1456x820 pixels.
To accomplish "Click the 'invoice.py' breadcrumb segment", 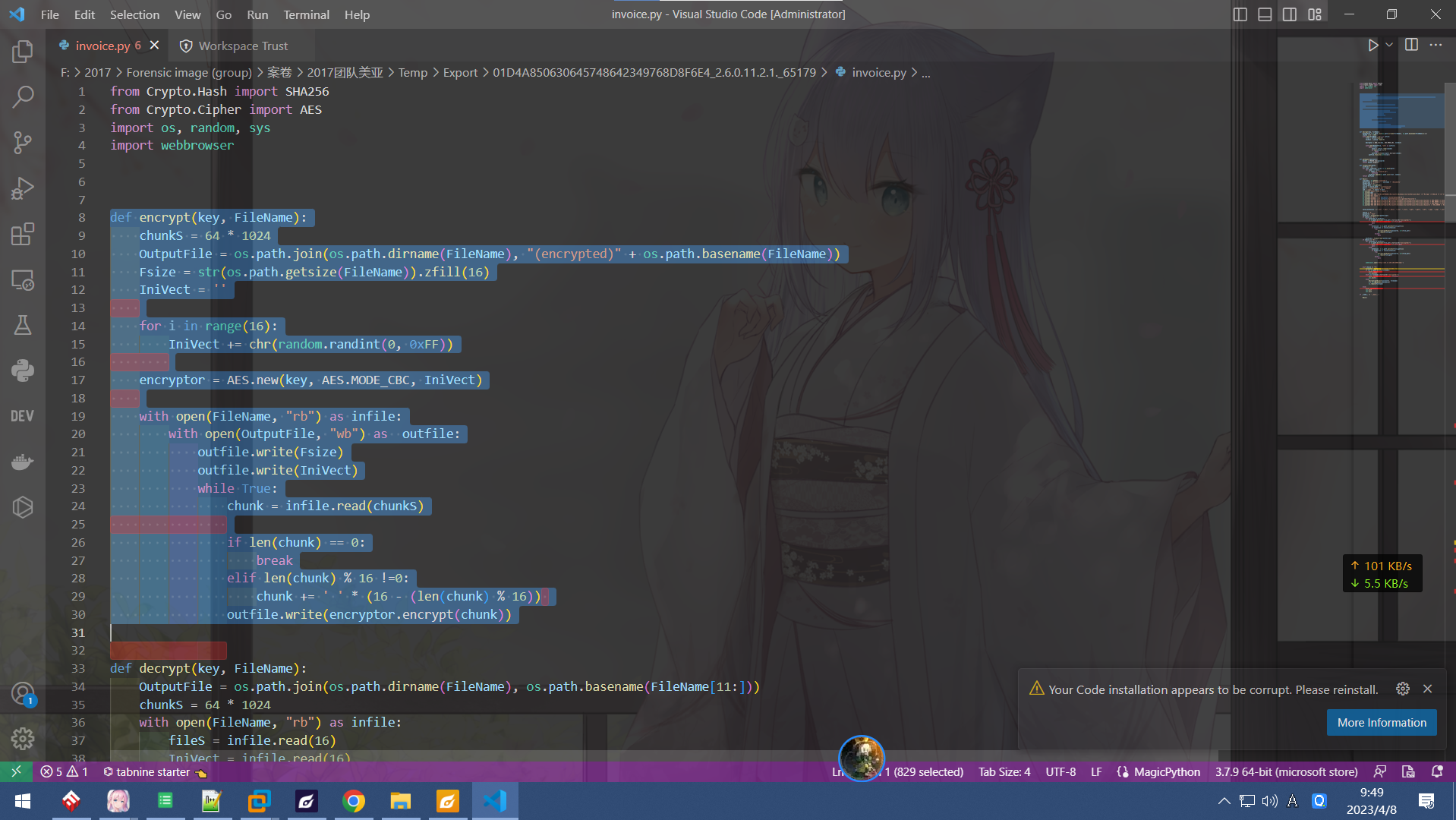I will [879, 72].
